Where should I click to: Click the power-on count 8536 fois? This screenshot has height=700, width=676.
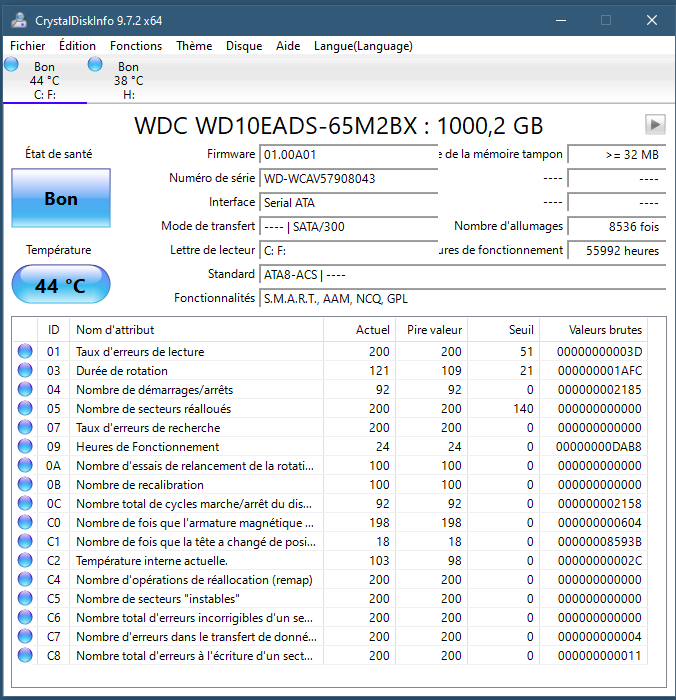pos(617,227)
